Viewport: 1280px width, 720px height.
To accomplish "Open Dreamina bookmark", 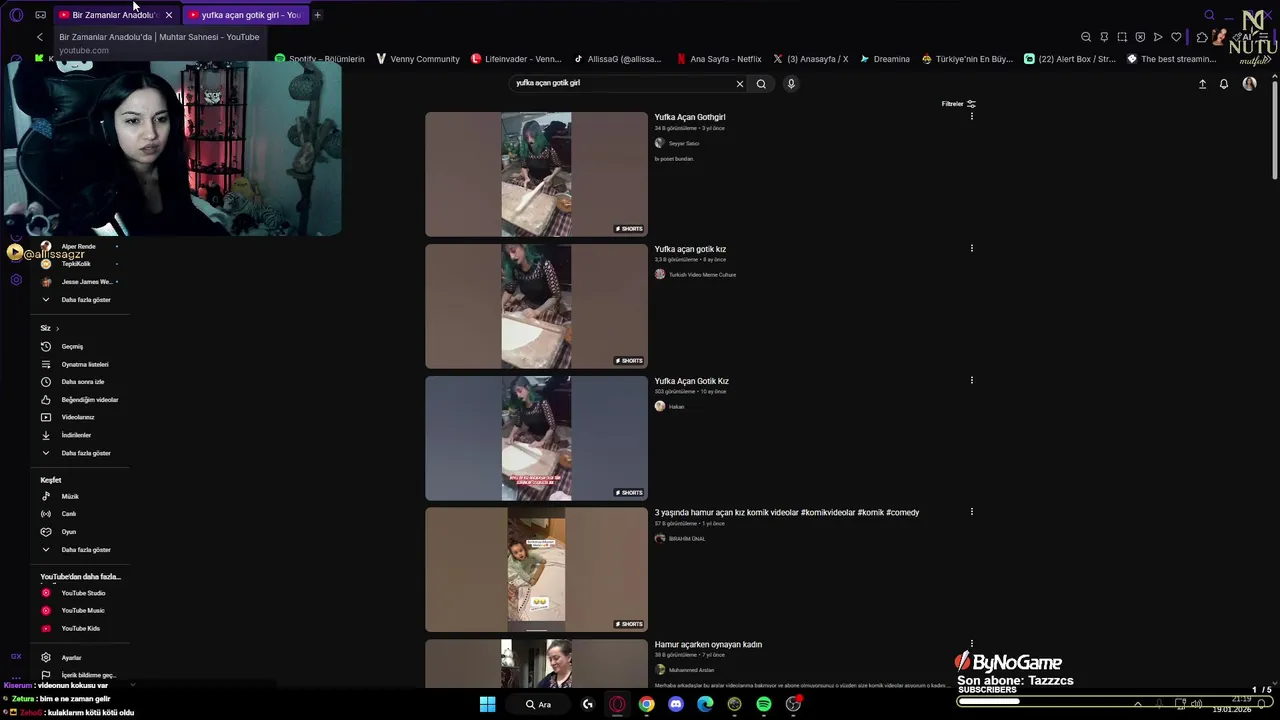I will click(884, 59).
